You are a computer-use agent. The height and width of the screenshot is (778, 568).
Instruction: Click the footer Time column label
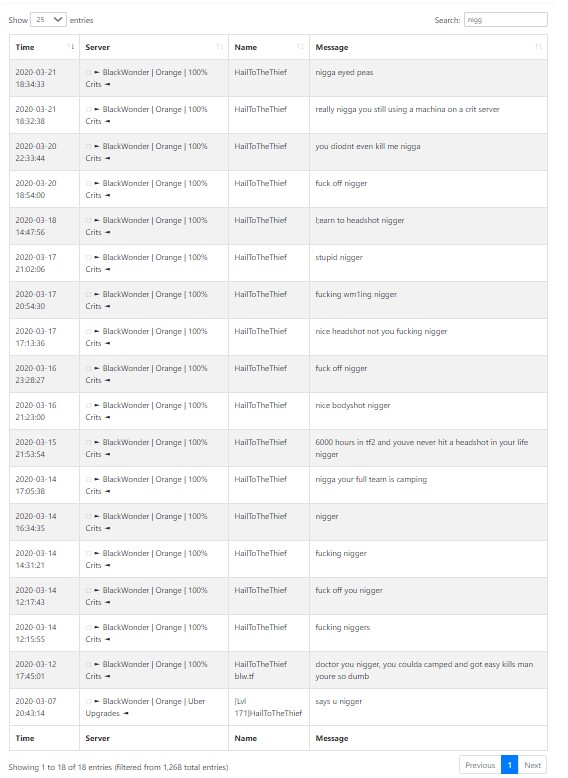click(x=25, y=738)
